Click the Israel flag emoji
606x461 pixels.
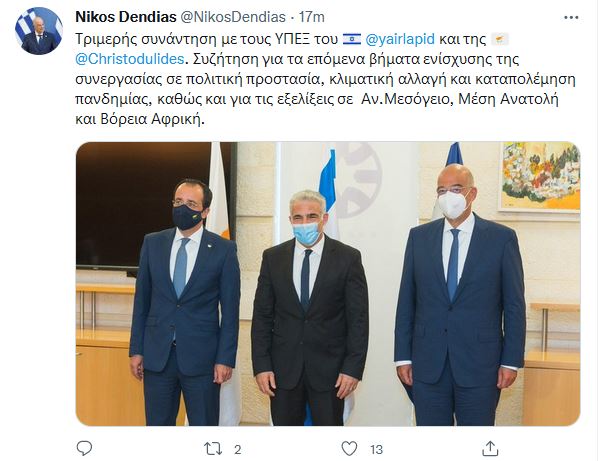point(352,39)
